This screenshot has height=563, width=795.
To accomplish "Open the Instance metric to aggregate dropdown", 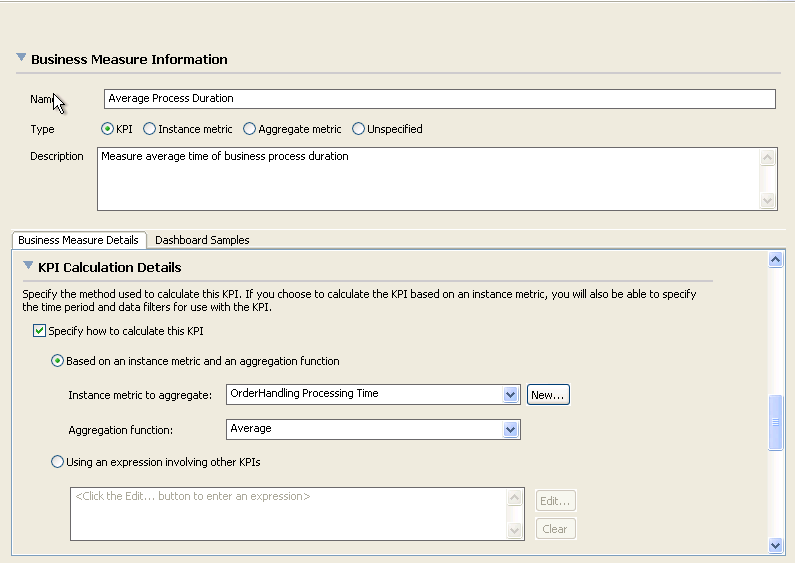I will pyautogui.click(x=511, y=395).
